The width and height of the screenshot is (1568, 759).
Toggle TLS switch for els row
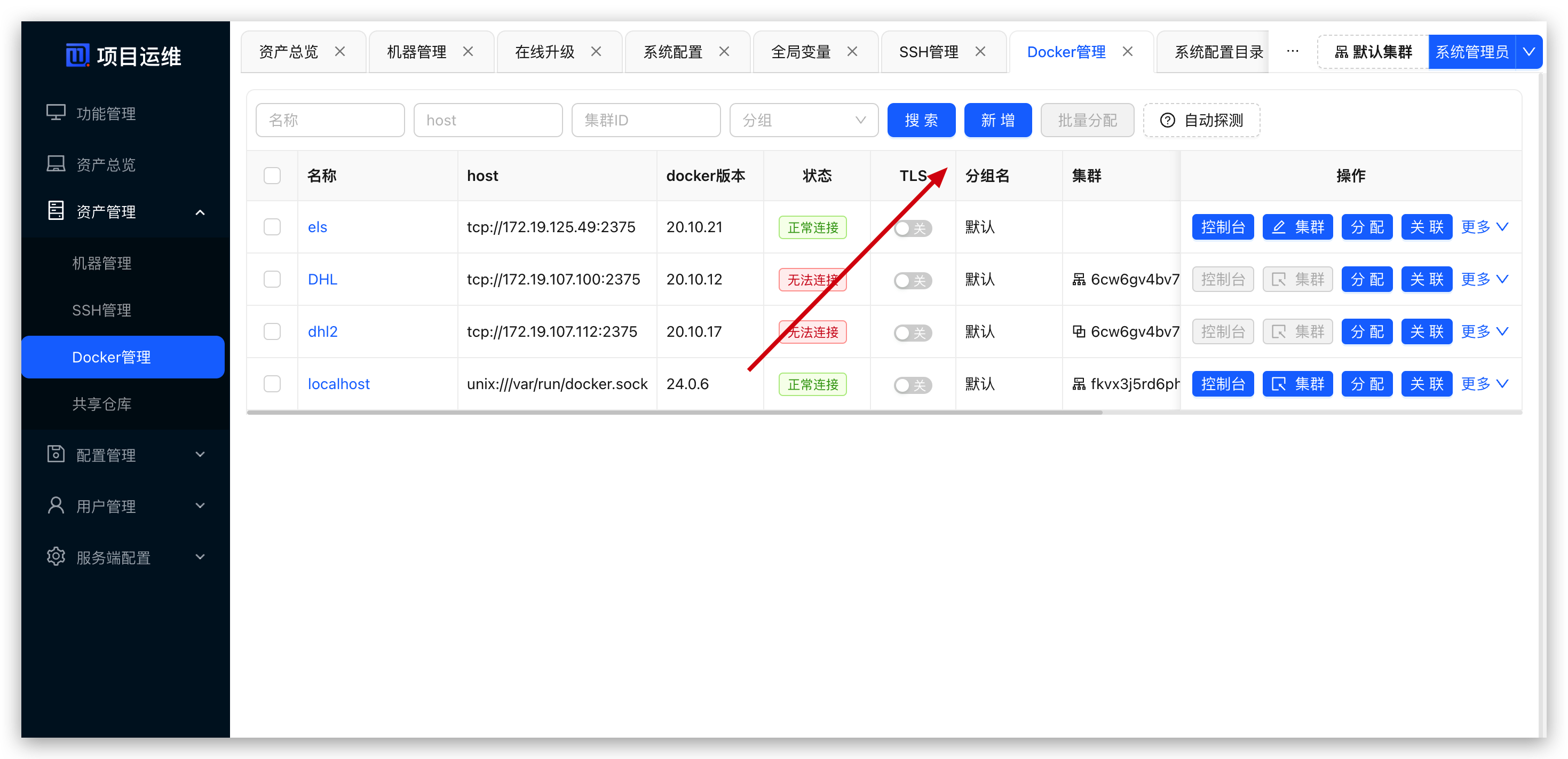[x=913, y=228]
